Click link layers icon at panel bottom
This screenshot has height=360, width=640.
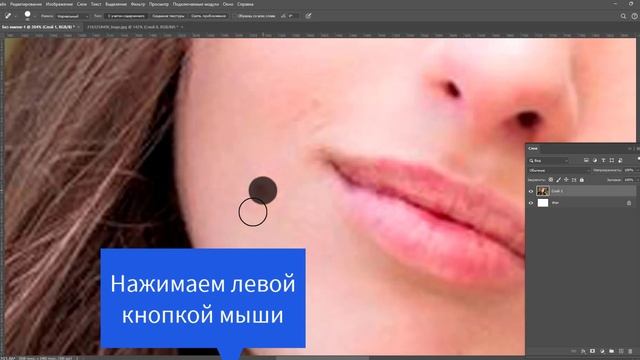tap(573, 351)
